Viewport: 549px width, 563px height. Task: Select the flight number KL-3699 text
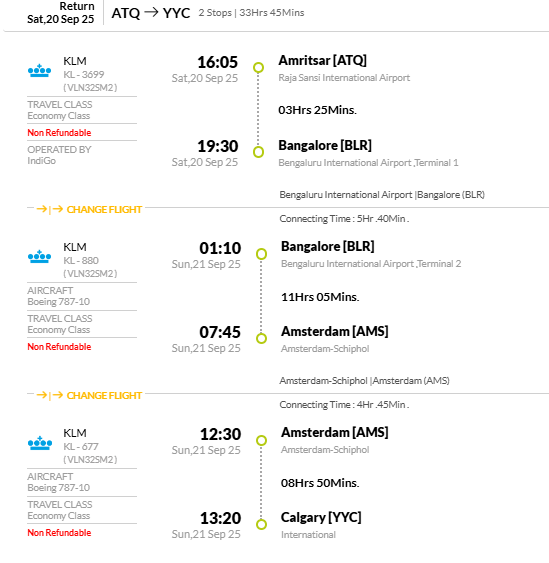pyautogui.click(x=84, y=75)
